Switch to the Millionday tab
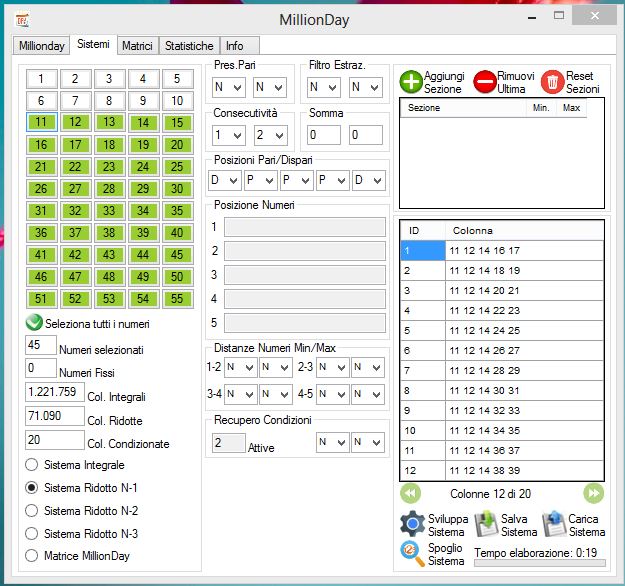This screenshot has height=586, width=625. pos(41,46)
